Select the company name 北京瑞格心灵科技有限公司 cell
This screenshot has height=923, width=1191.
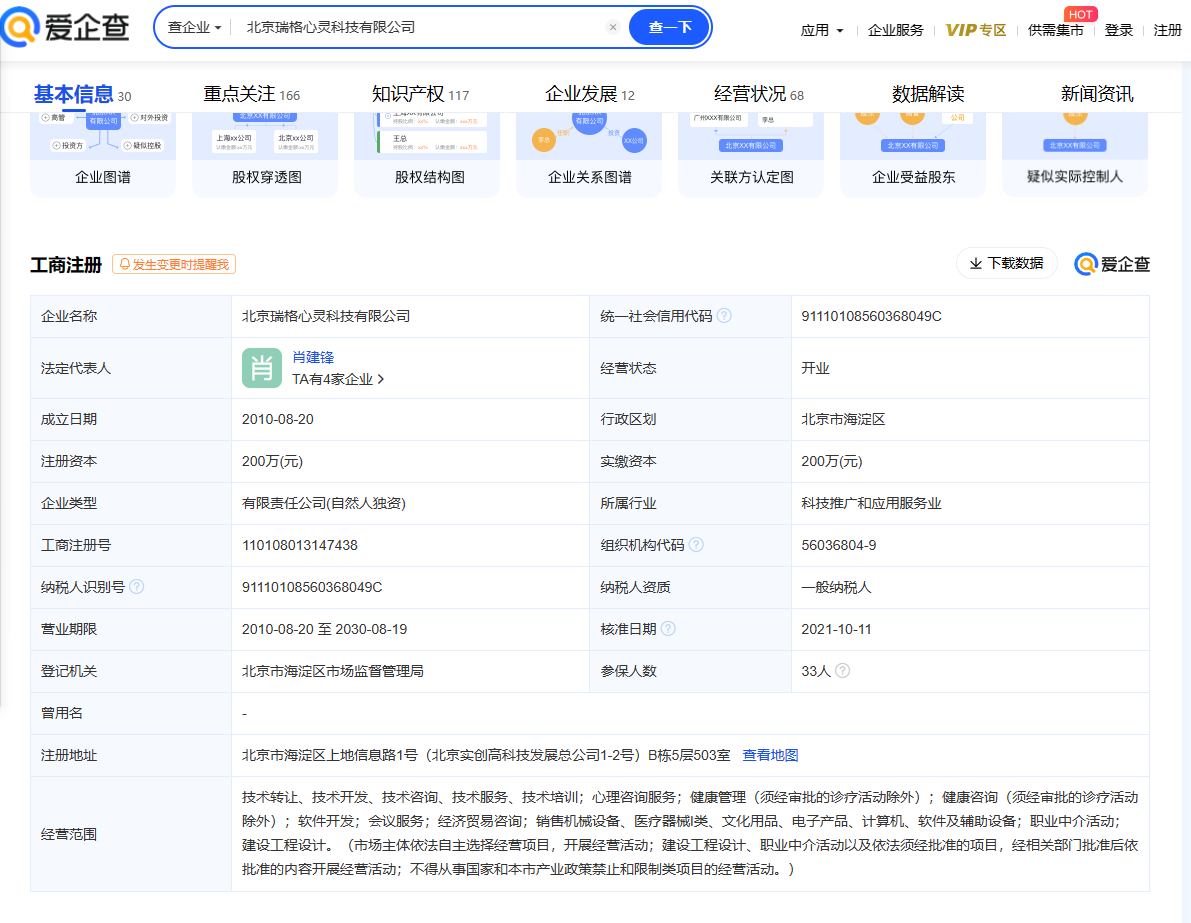(326, 316)
